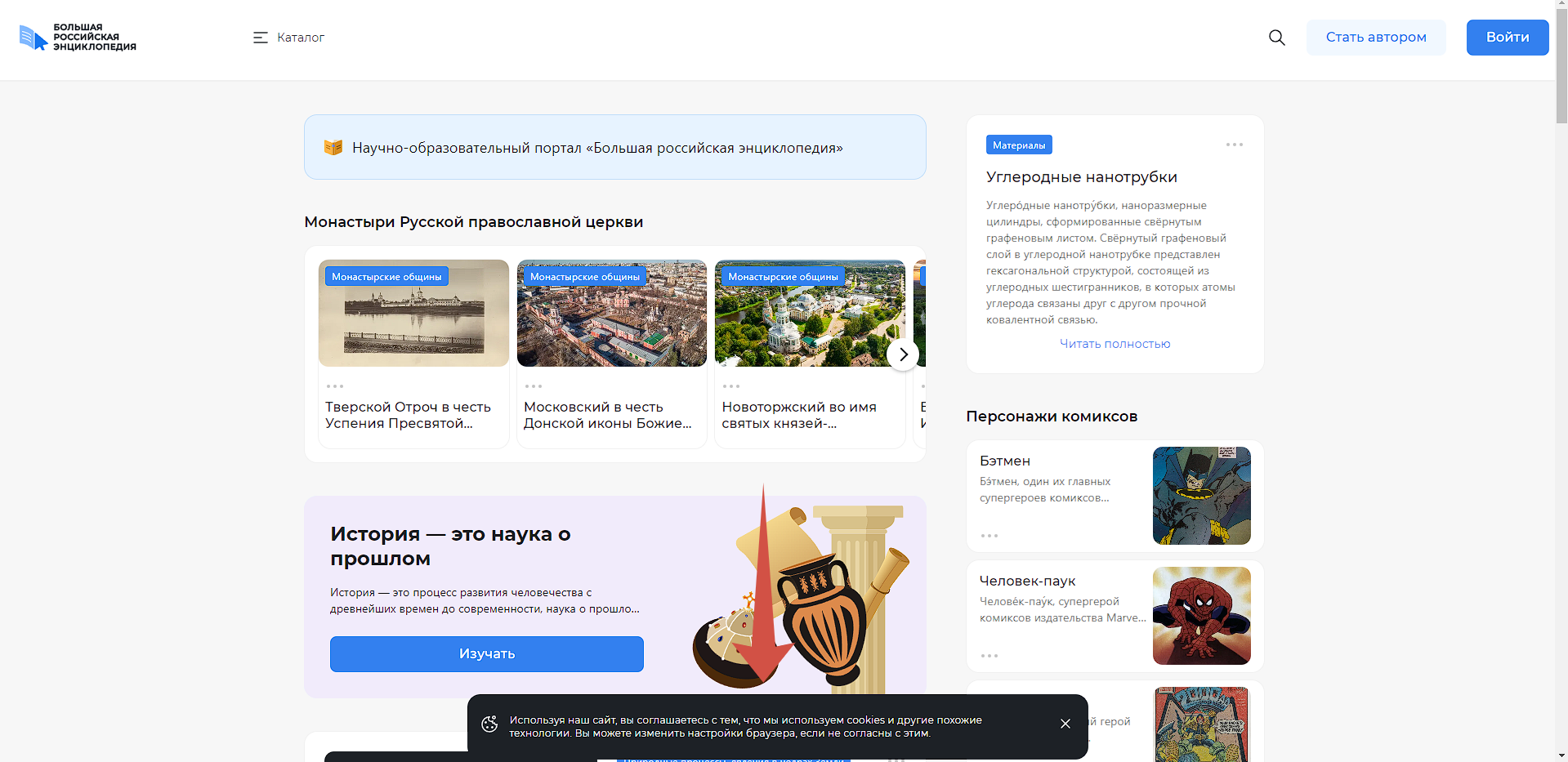Open options menu on Тверской Отроч monastery card
Screen dimensions: 1568x762
(x=336, y=385)
